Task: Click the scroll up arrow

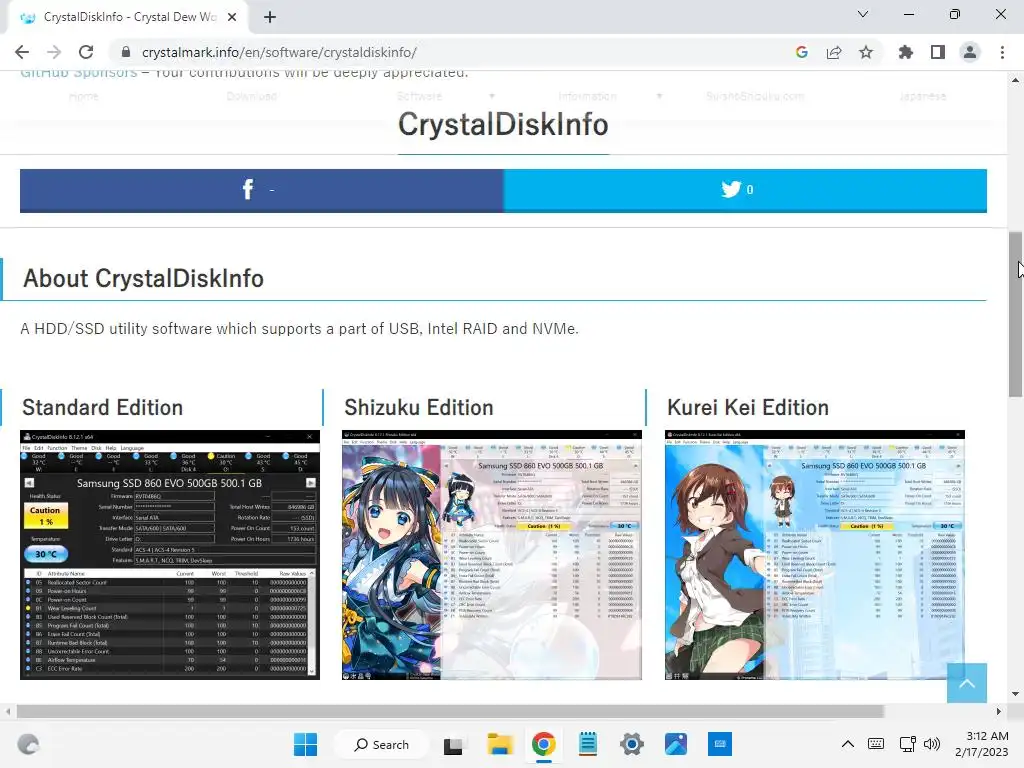Action: 1016,80
